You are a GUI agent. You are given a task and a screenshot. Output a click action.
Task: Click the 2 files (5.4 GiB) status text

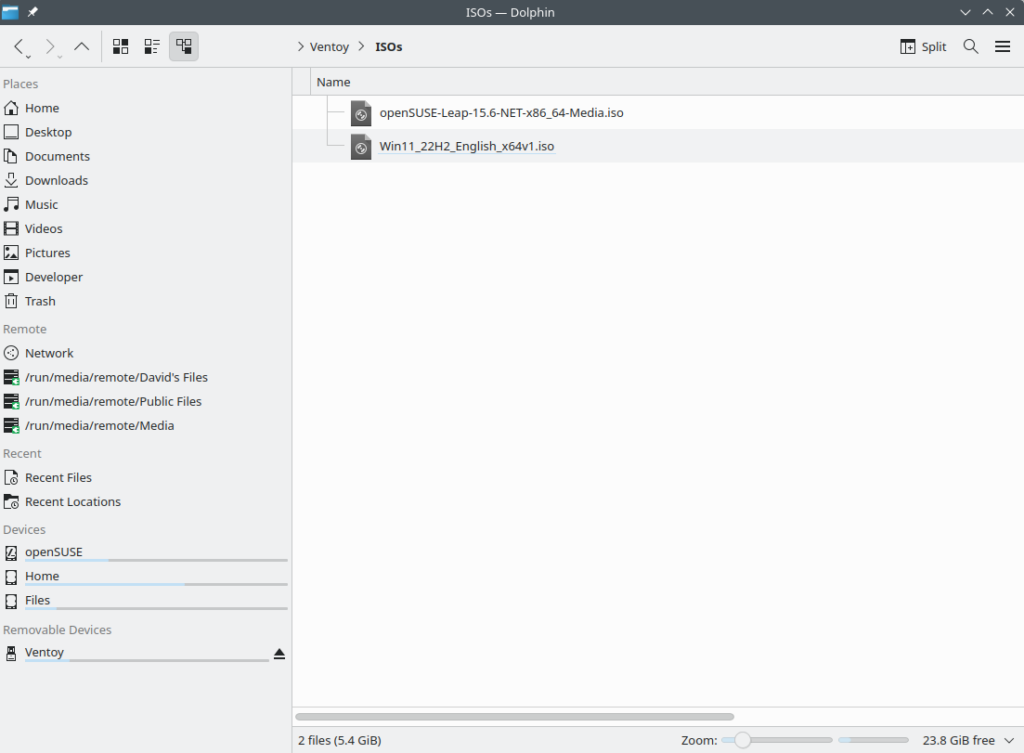(340, 741)
